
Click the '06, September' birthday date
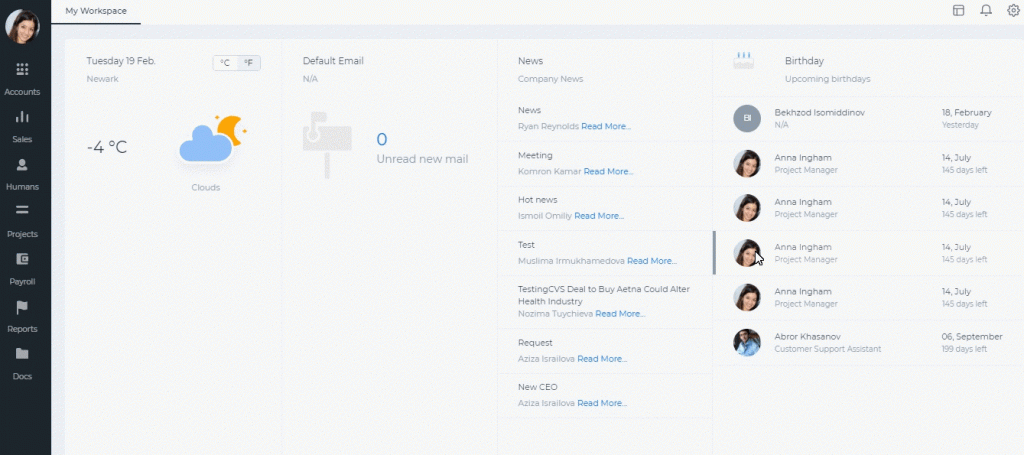(x=972, y=336)
